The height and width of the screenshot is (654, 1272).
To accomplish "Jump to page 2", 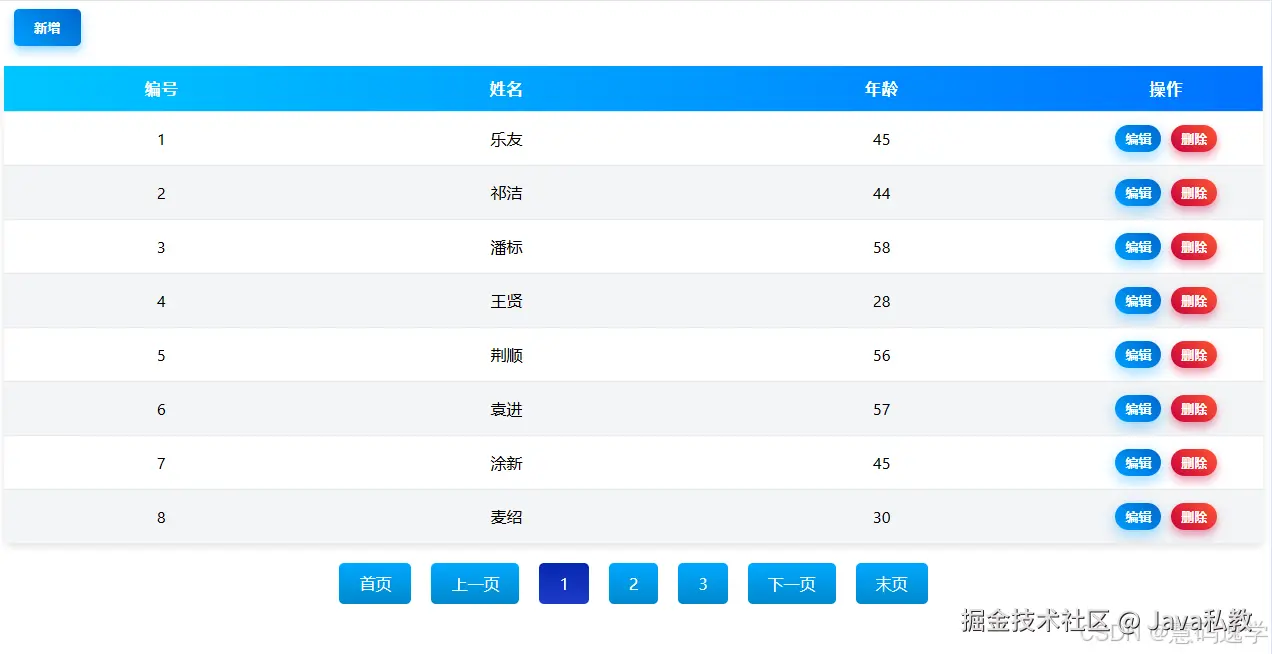I will coord(633,584).
